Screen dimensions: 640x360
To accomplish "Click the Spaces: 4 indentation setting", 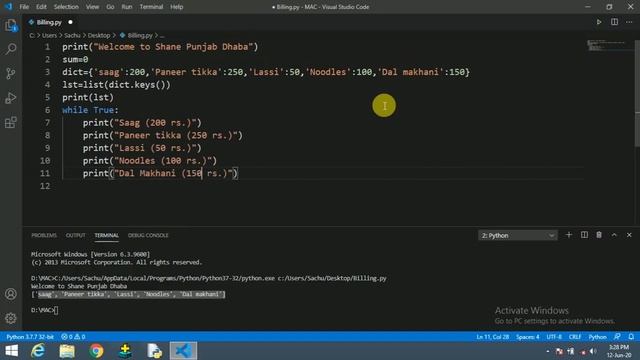I will [528, 337].
